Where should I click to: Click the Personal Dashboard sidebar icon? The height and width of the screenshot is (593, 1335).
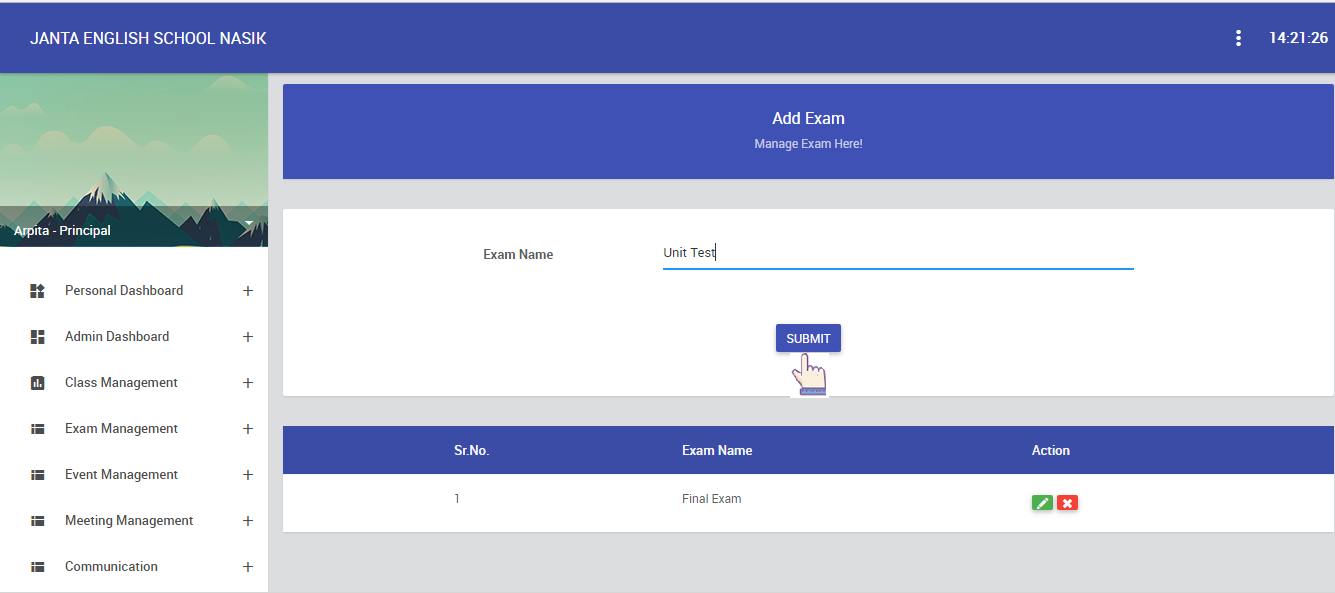pos(38,291)
